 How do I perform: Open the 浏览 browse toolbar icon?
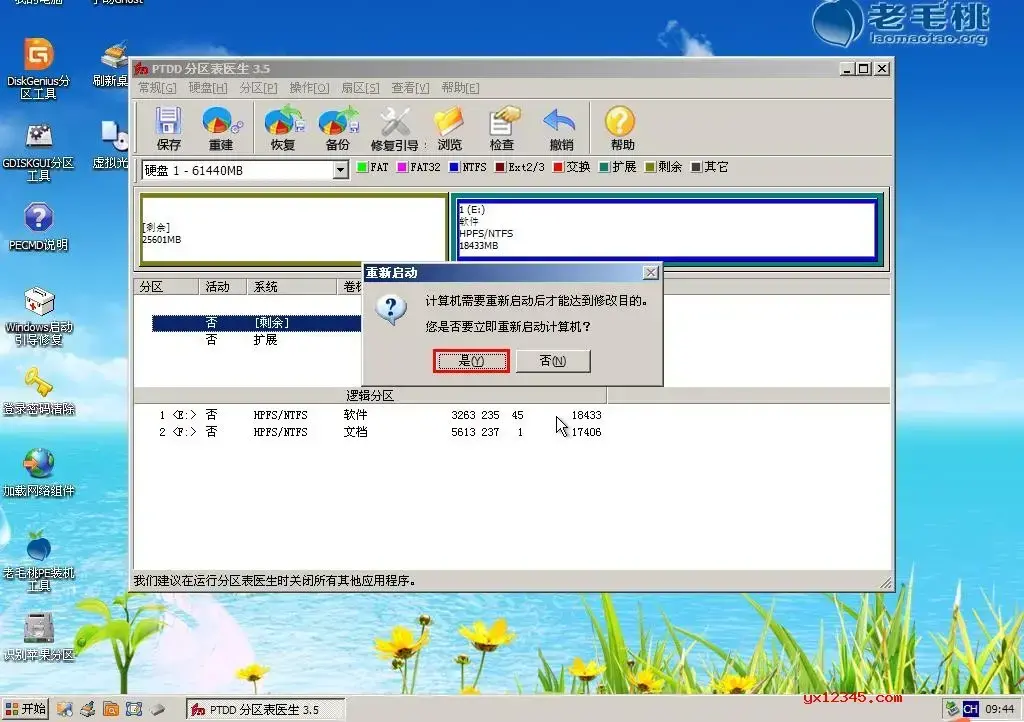pyautogui.click(x=449, y=128)
